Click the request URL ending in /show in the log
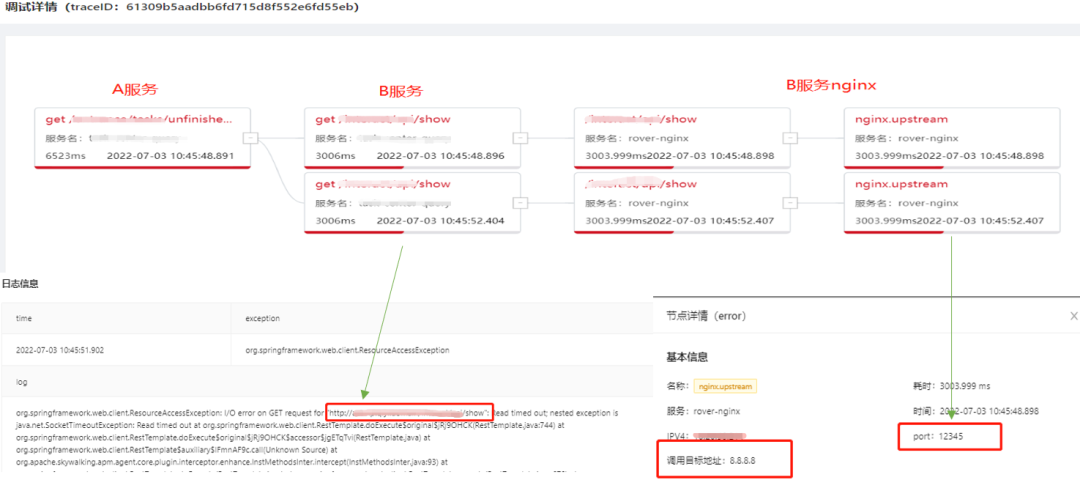The width and height of the screenshot is (1080, 480). point(409,414)
